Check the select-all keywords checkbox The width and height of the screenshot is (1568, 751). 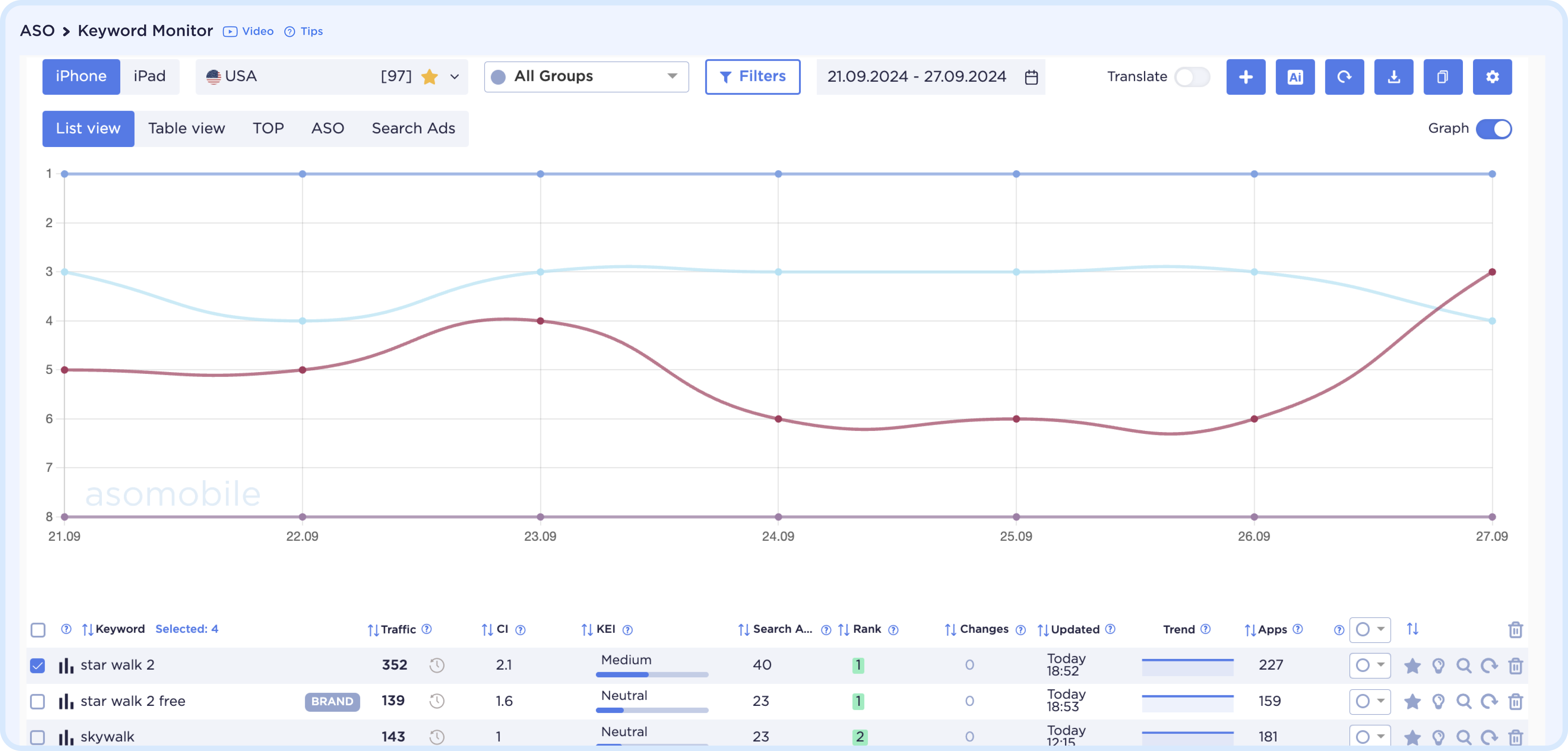(38, 630)
